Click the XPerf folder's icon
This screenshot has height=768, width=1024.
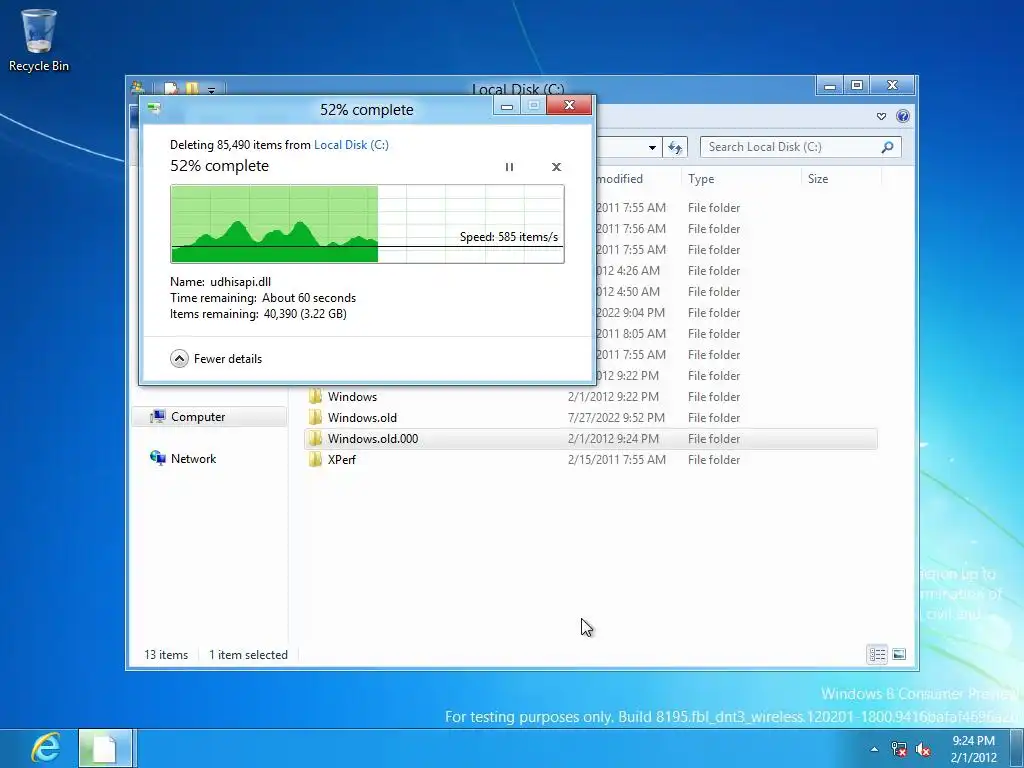(x=315, y=460)
